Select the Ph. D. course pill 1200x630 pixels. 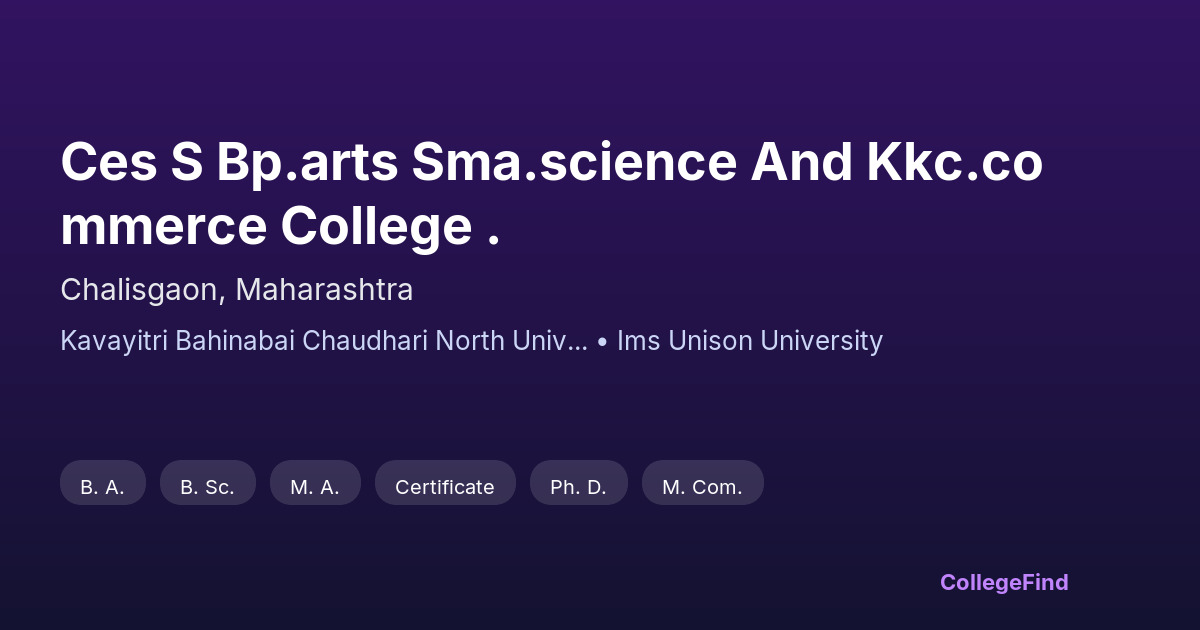[579, 487]
